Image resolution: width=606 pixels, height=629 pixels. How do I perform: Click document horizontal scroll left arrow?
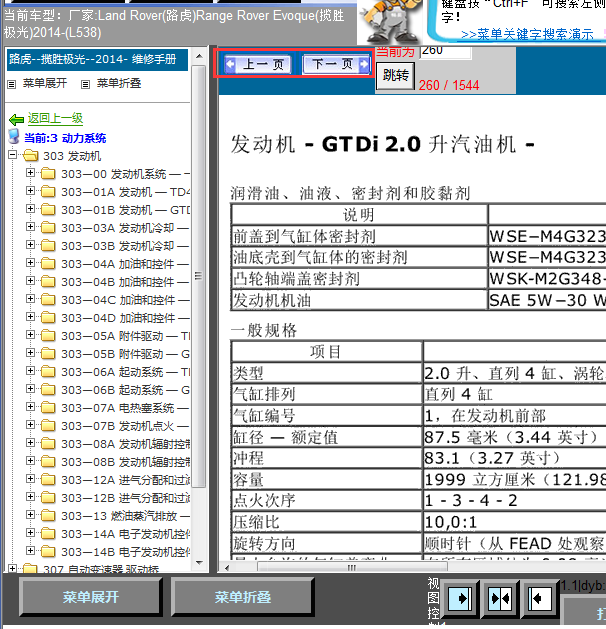227,568
